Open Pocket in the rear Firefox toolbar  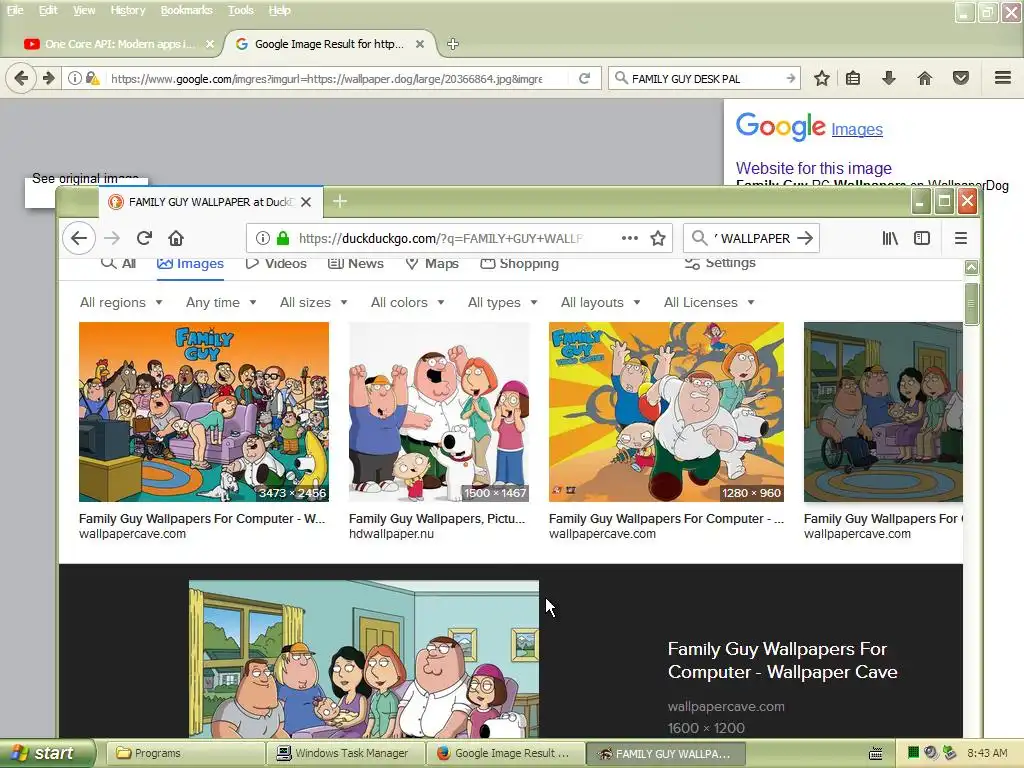[x=960, y=78]
